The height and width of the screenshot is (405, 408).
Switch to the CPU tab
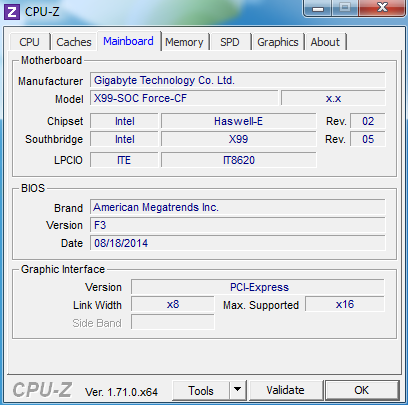coord(30,42)
